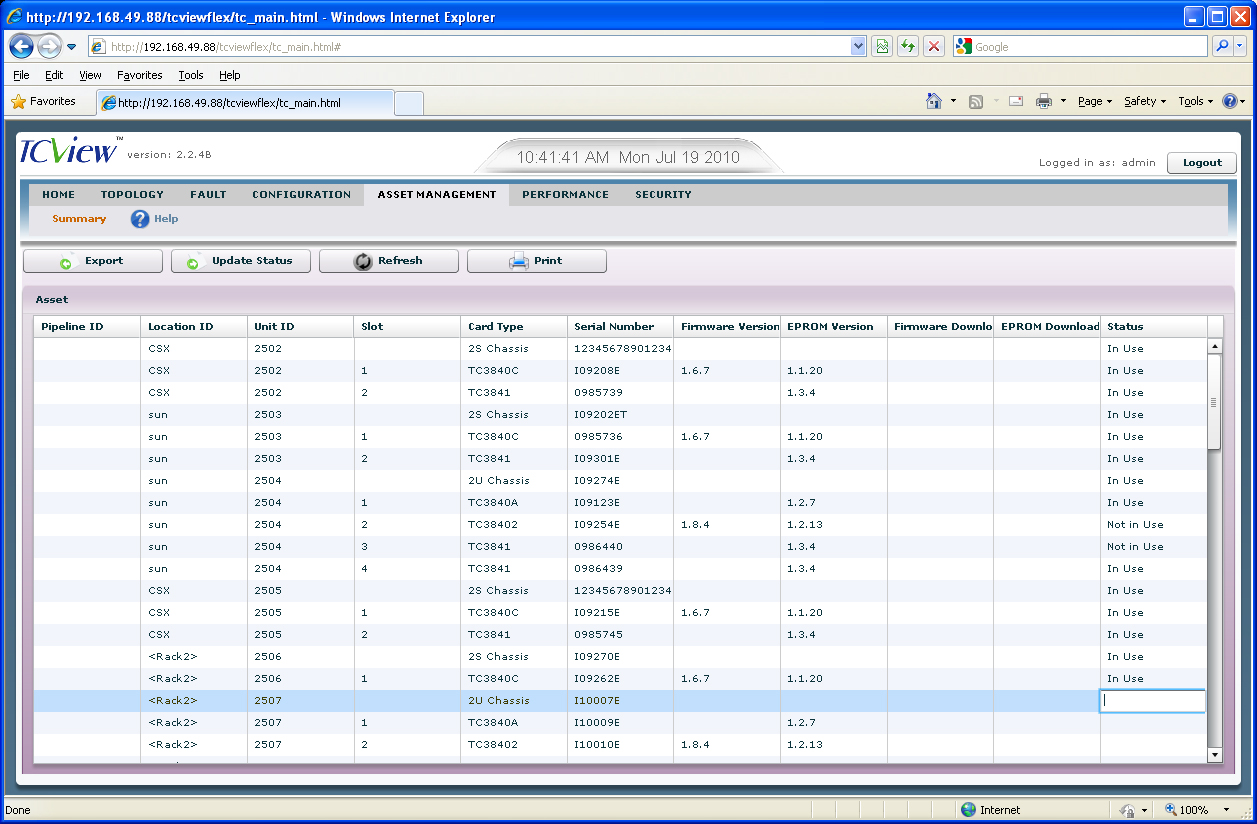Image resolution: width=1257 pixels, height=824 pixels.
Task: Click serial number I09202ET cell
Action: coord(620,415)
